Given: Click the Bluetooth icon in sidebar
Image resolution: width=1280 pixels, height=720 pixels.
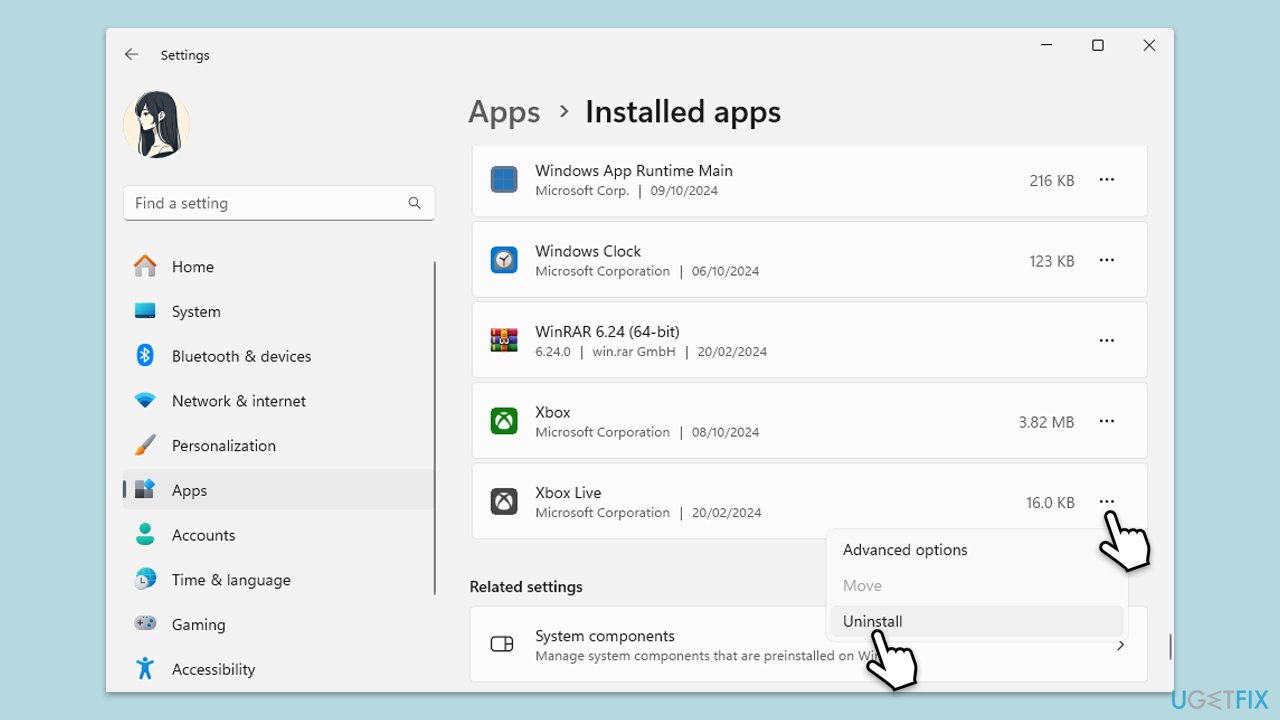Looking at the screenshot, I should click(145, 356).
